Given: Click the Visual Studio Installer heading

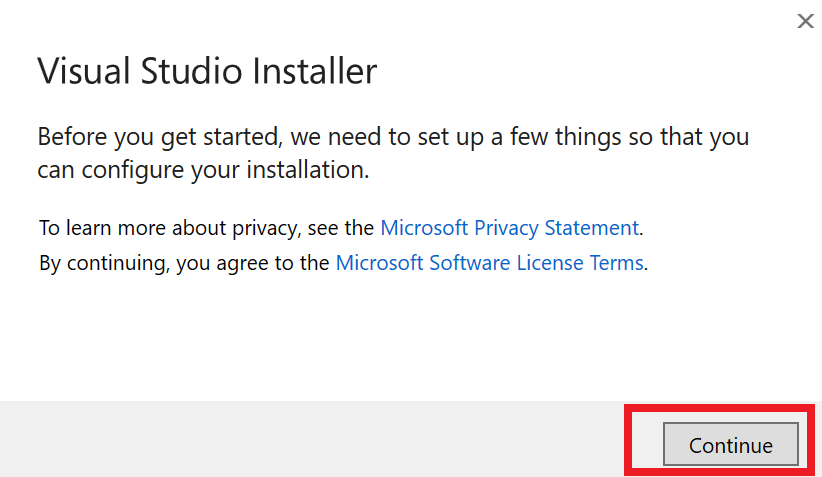Looking at the screenshot, I should coord(207,72).
